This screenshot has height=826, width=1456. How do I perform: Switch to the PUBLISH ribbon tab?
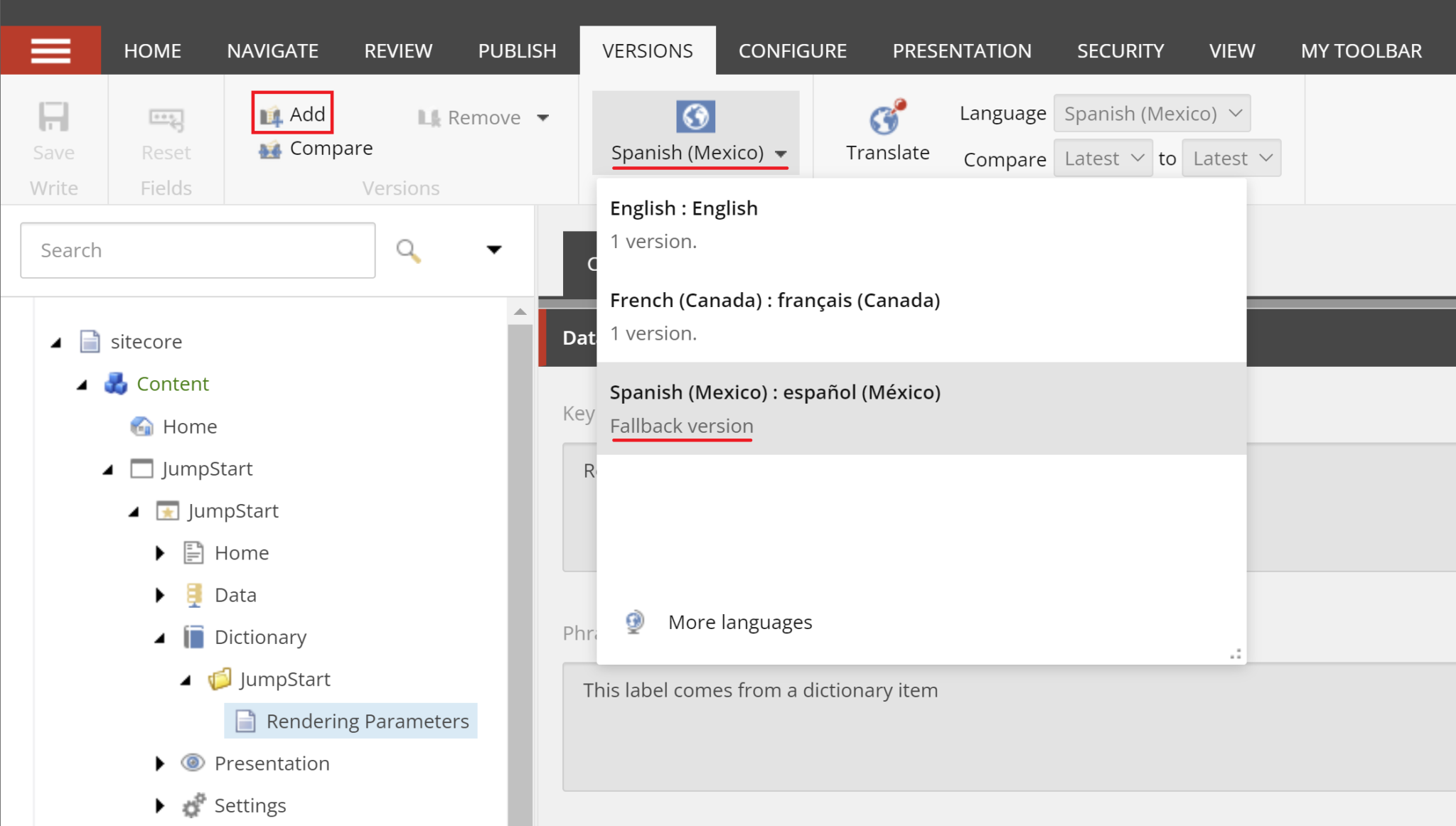pos(518,50)
